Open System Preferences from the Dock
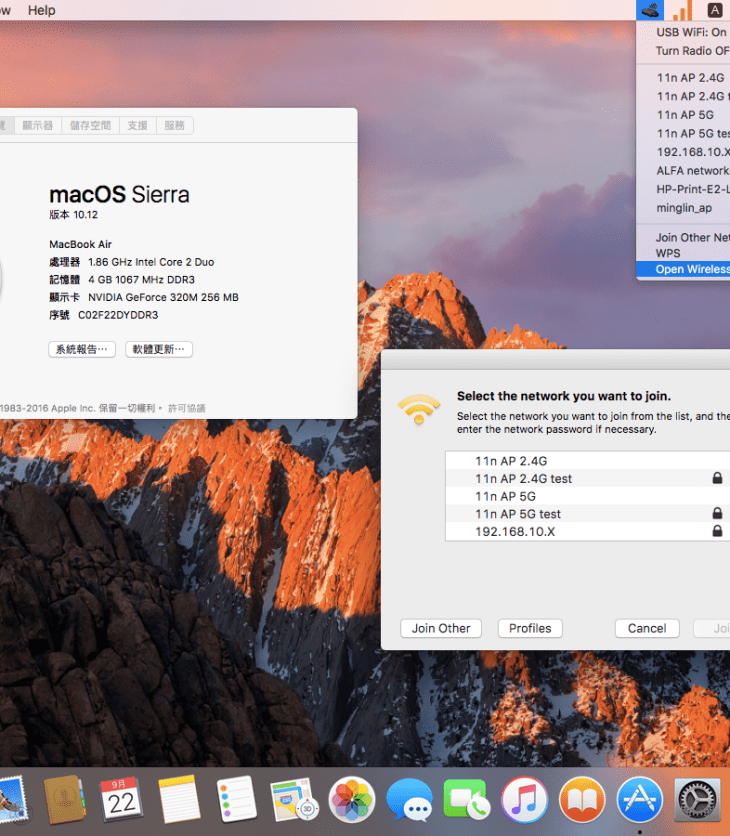The image size is (730, 836). point(697,800)
